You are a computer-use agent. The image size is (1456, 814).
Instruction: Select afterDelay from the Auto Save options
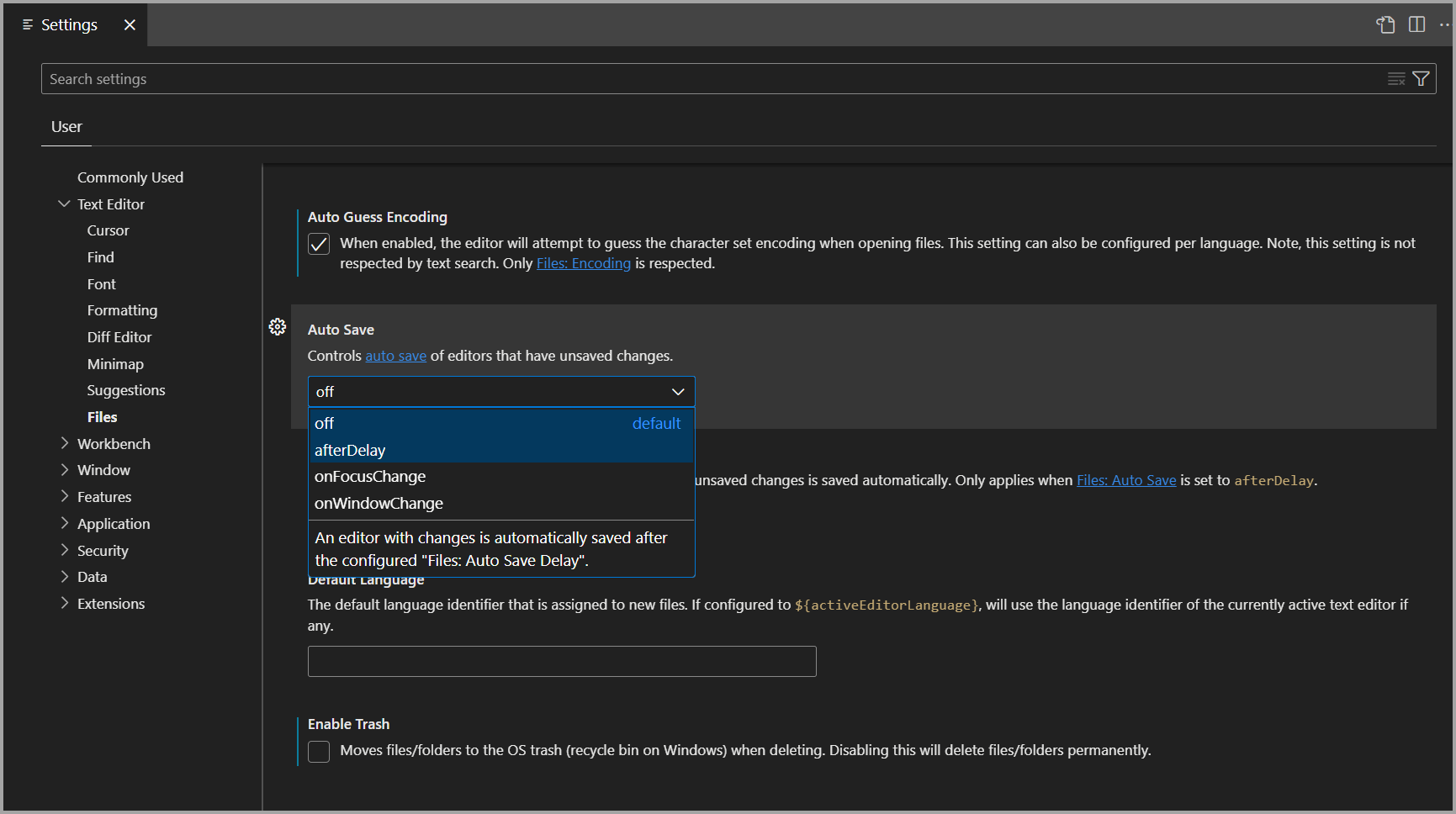350,450
